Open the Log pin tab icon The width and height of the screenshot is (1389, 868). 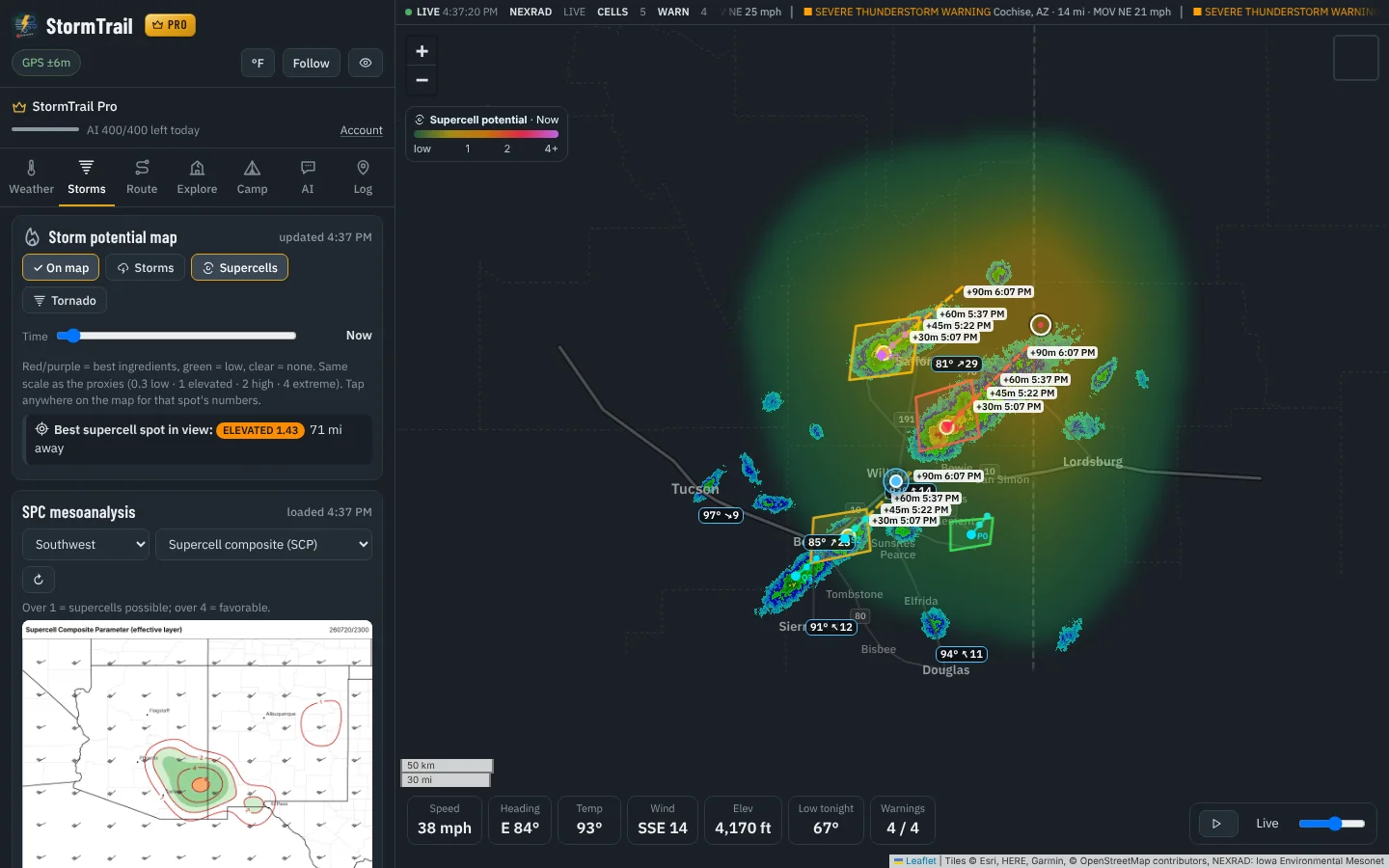(x=363, y=168)
